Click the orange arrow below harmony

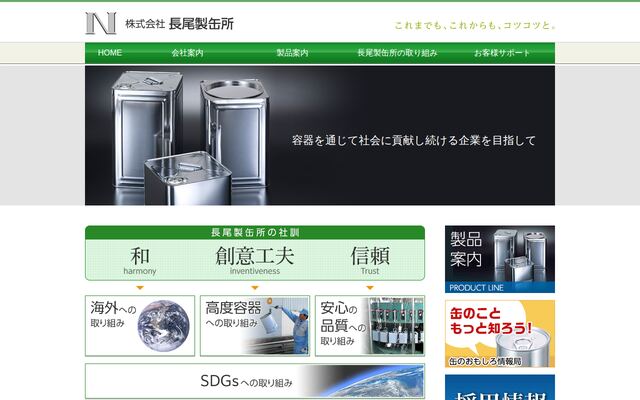(x=140, y=288)
